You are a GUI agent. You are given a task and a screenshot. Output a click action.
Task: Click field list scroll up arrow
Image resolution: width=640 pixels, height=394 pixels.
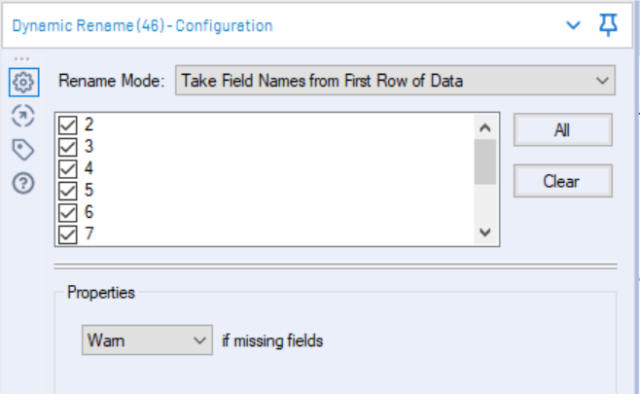click(485, 128)
